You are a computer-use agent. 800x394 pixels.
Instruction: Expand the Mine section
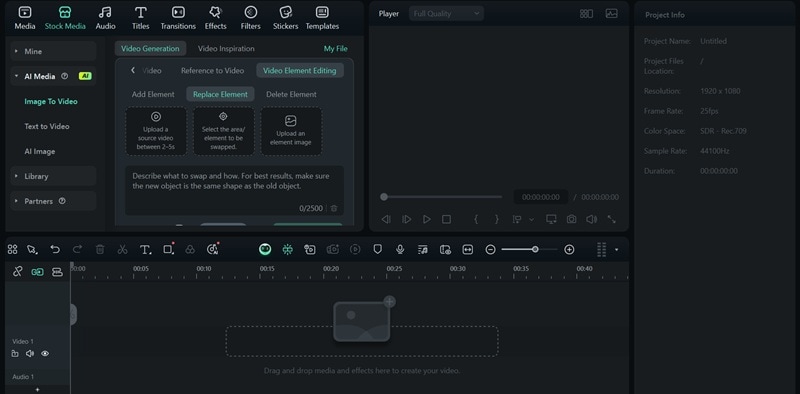tap(53, 52)
